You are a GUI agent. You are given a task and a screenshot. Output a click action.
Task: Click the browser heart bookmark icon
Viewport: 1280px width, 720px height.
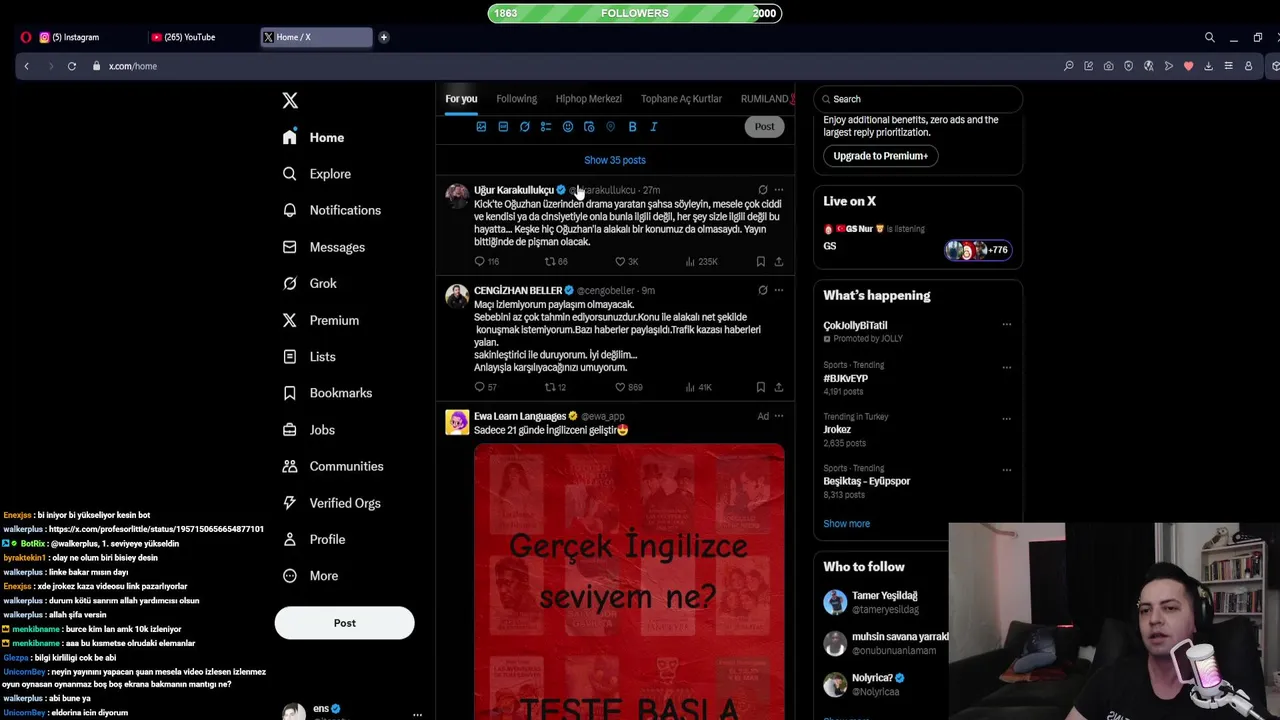click(1188, 66)
